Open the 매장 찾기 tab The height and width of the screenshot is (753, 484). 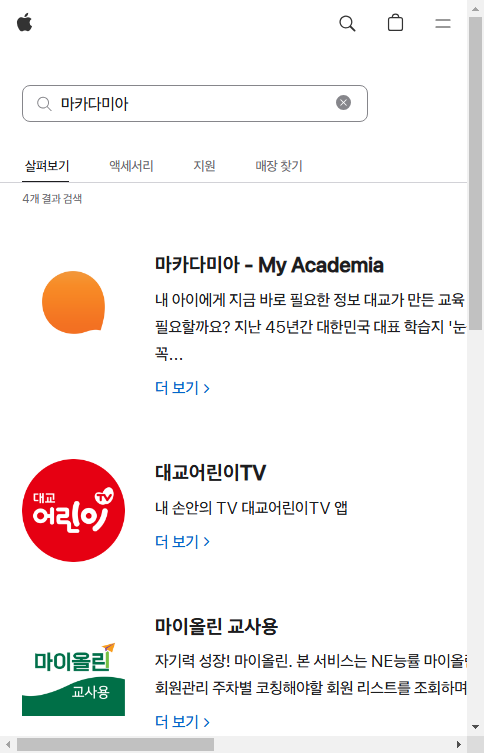[279, 166]
